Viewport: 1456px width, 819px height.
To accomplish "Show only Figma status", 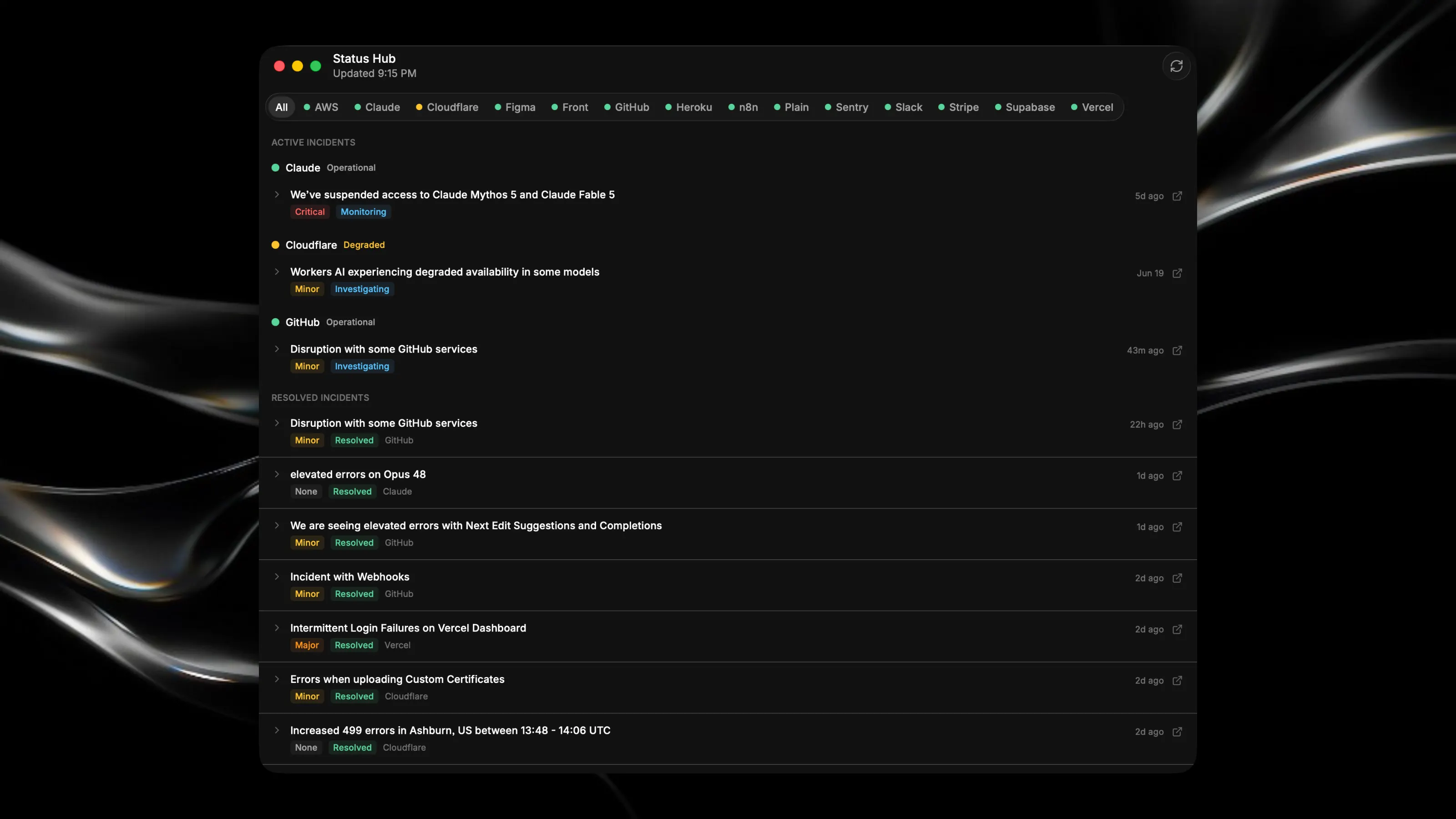I will pos(515,107).
